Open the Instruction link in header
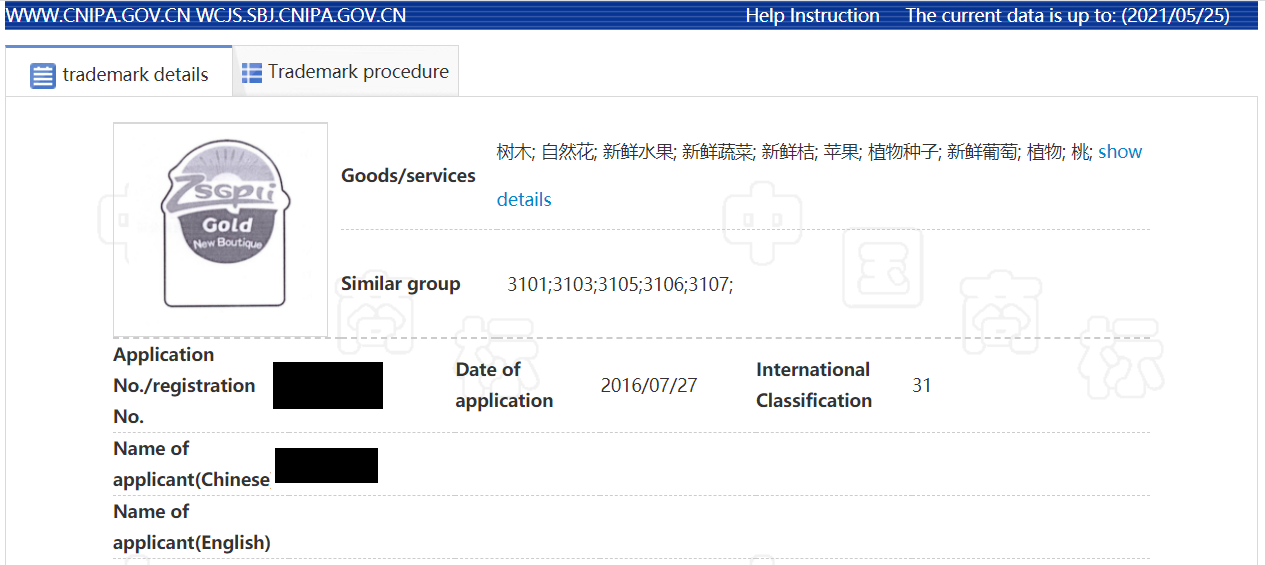1265x565 pixels. click(835, 16)
